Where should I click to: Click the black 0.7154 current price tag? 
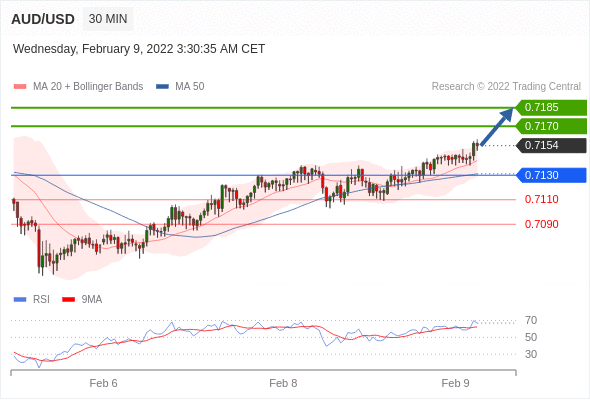(551, 145)
